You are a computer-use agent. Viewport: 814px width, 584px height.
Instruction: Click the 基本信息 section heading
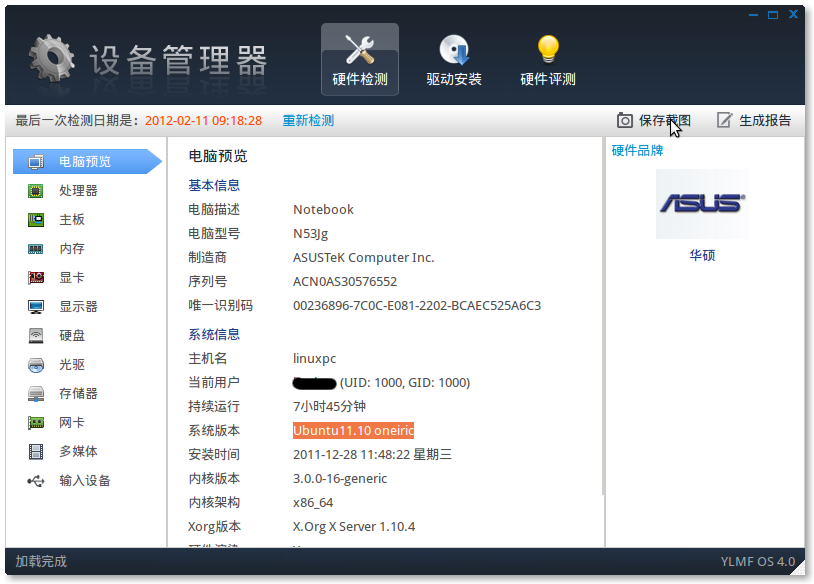214,185
